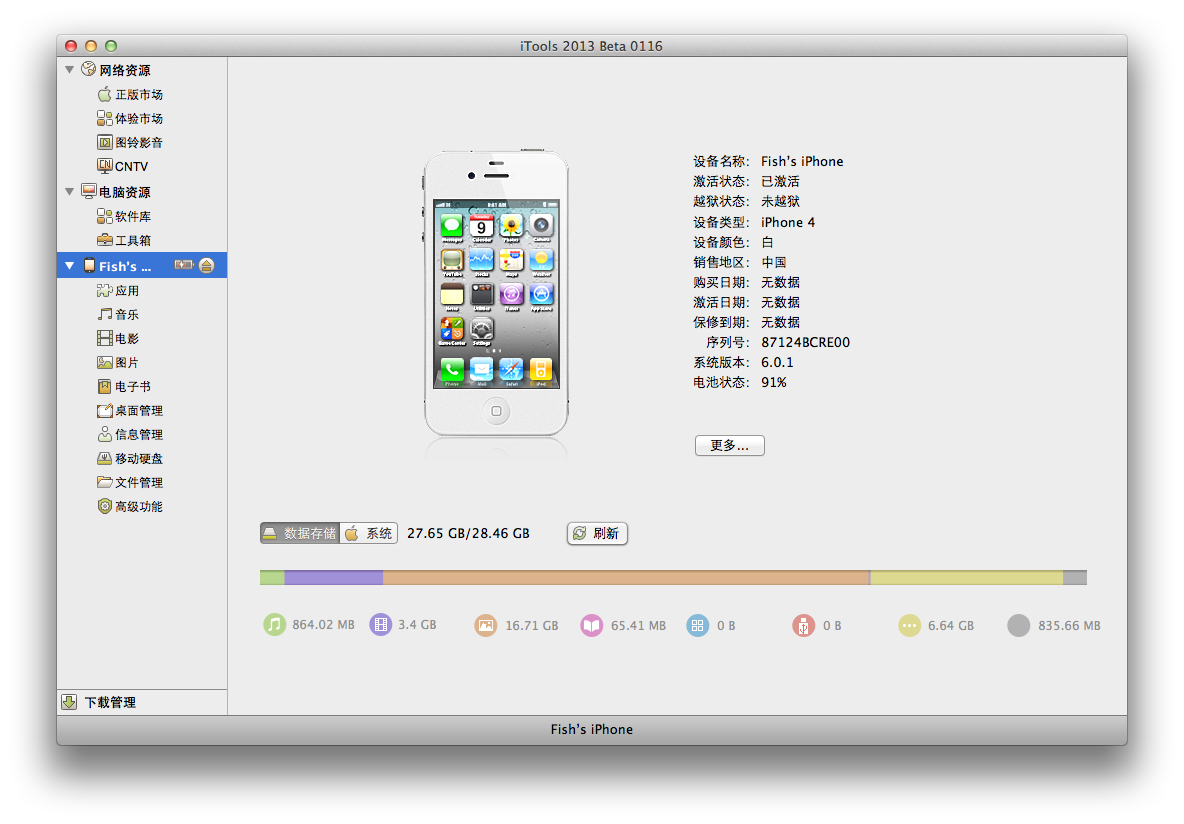Click the green music segment of storage bar
This screenshot has width=1184, height=824.
pos(272,578)
